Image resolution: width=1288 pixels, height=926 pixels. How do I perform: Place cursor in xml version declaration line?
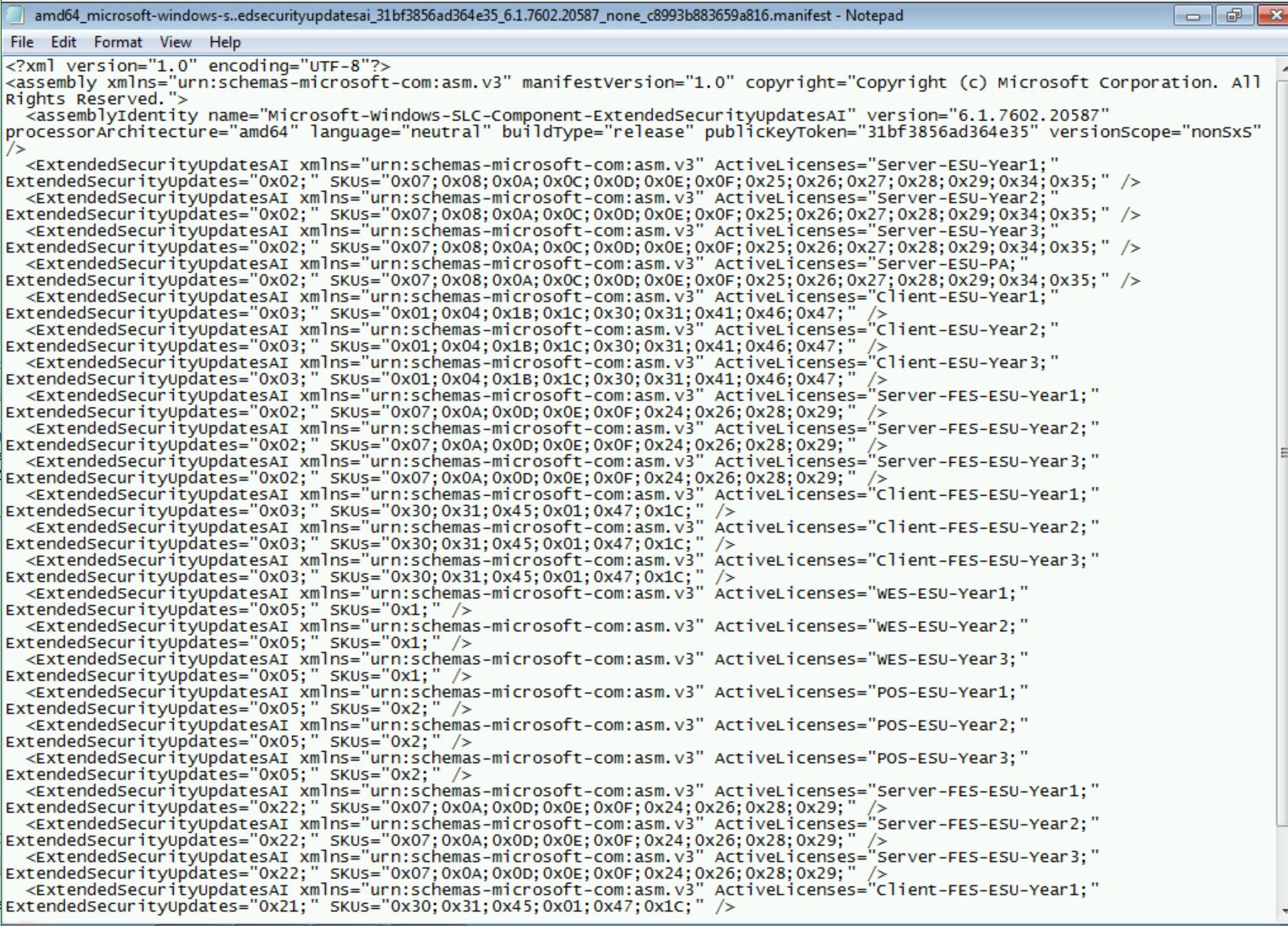(198, 66)
